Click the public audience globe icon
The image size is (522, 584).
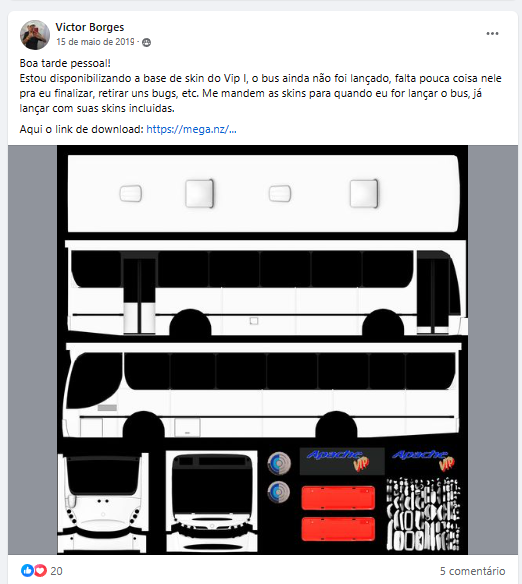(147, 42)
